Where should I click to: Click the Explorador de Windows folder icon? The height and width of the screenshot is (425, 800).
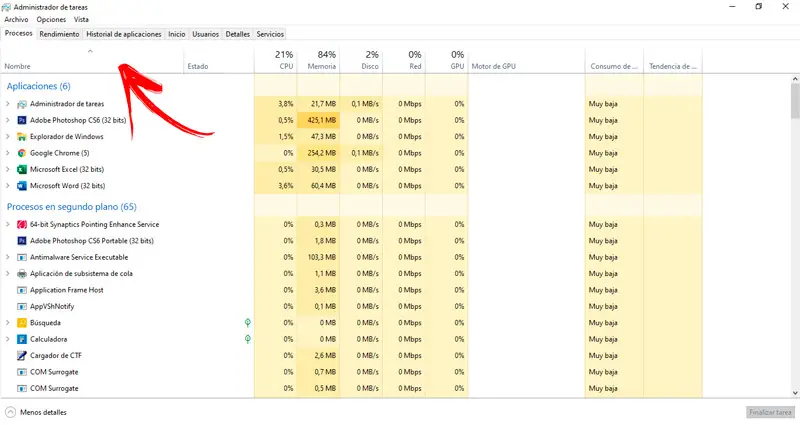[22, 137]
